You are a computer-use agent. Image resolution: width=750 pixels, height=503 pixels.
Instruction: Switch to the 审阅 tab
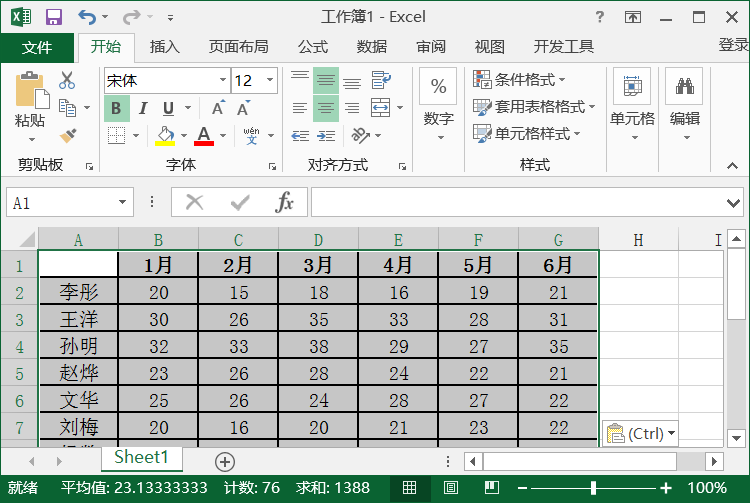tap(431, 47)
